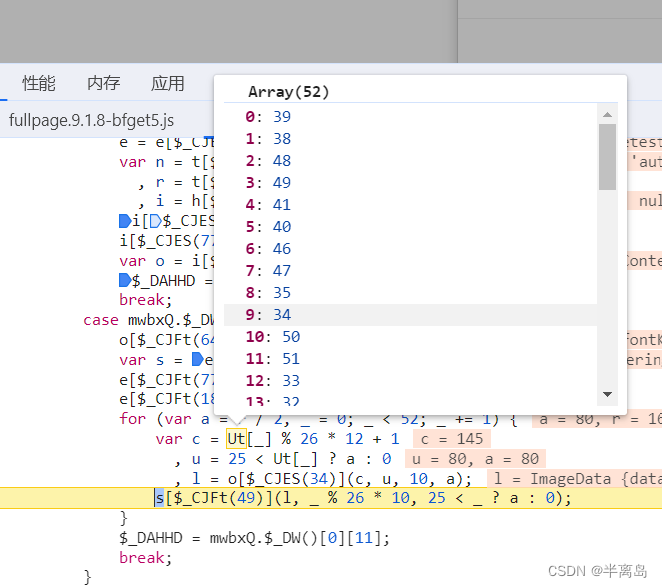This screenshot has height=587, width=662.
Task: Select array entry 3: 49
Action: click(410, 182)
